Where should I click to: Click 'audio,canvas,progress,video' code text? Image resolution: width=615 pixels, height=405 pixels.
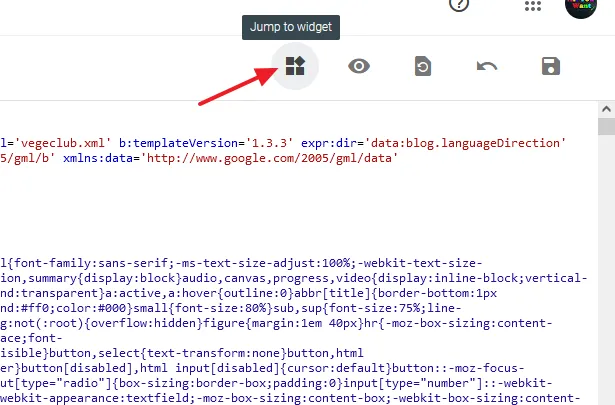pyautogui.click(x=276, y=278)
